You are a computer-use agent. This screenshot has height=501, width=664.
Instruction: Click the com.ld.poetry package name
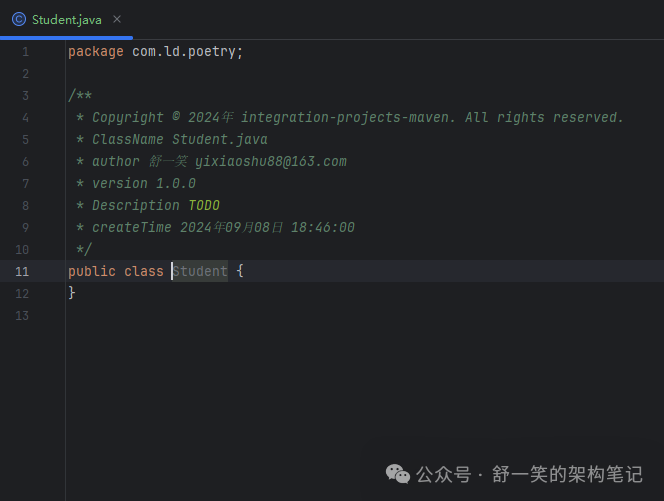point(187,52)
